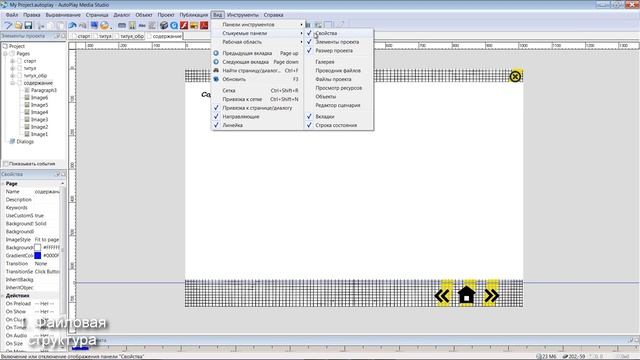Select Сетка menu entry
Image resolution: width=640 pixels, height=360 pixels.
point(257,91)
